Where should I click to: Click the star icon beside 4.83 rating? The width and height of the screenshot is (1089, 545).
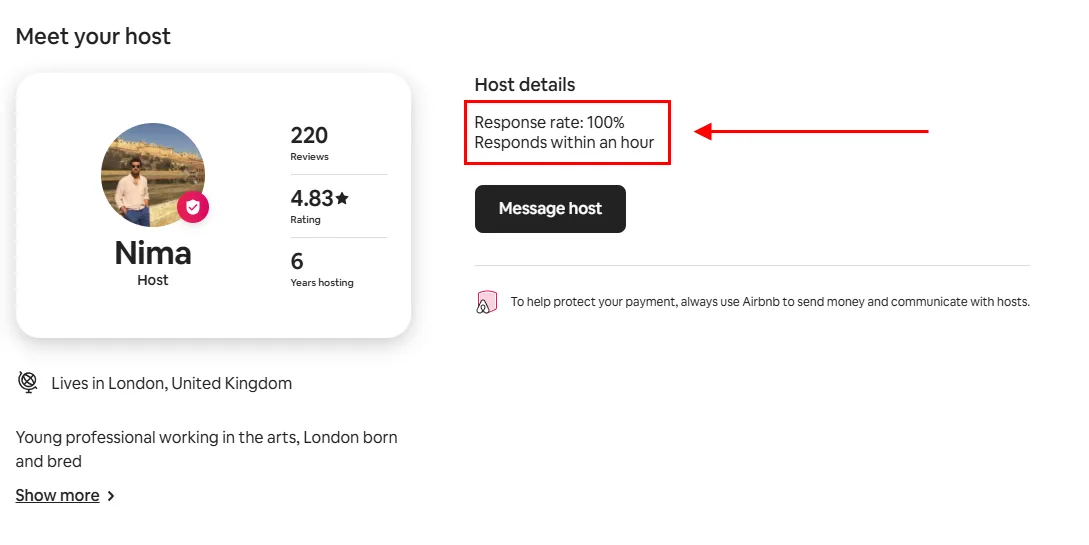342,198
